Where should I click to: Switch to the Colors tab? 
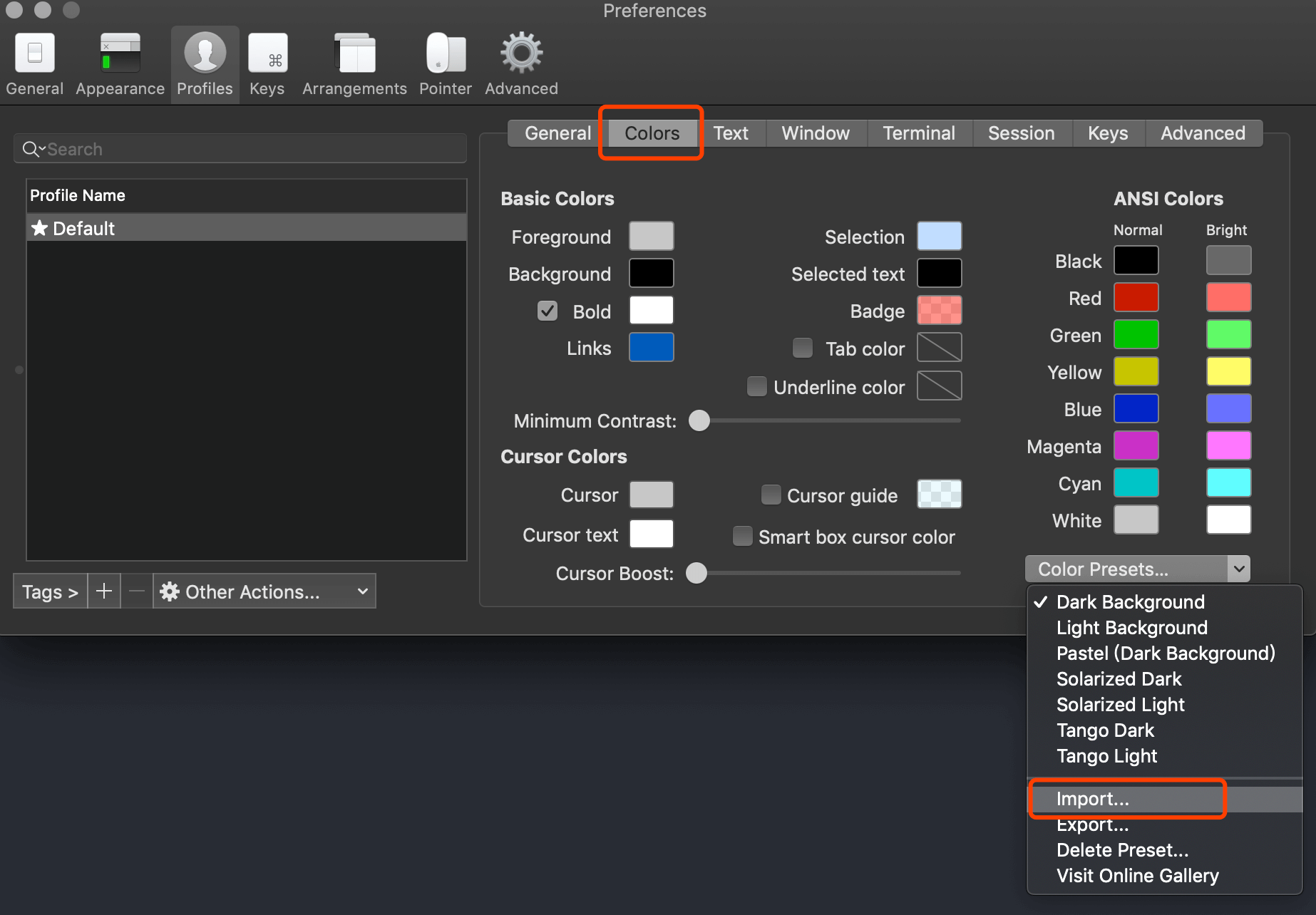[652, 133]
